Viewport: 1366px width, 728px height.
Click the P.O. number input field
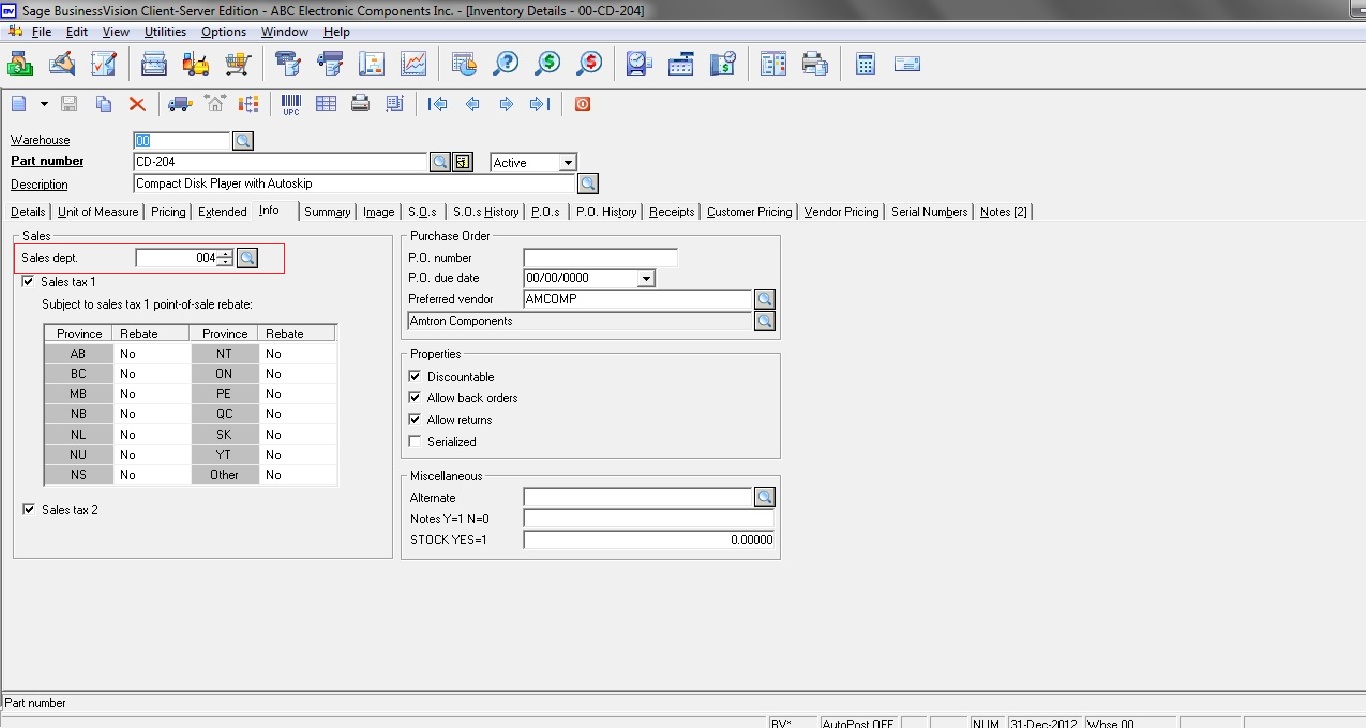pos(600,258)
